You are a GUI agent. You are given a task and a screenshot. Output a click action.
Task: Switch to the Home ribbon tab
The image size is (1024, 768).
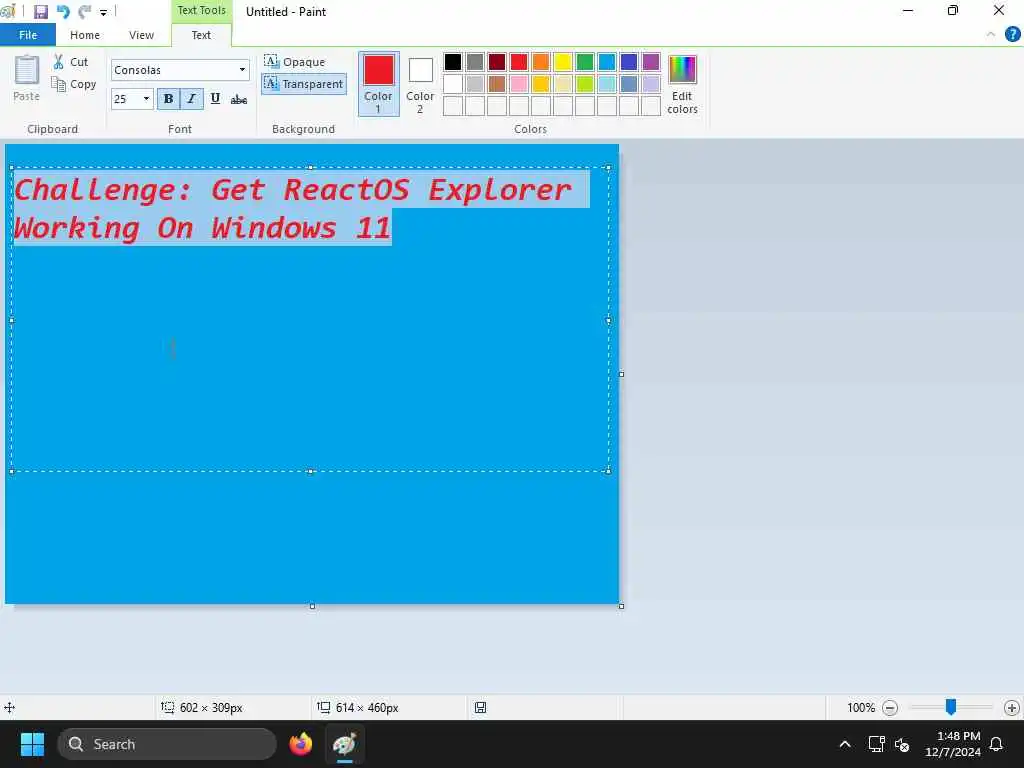85,35
